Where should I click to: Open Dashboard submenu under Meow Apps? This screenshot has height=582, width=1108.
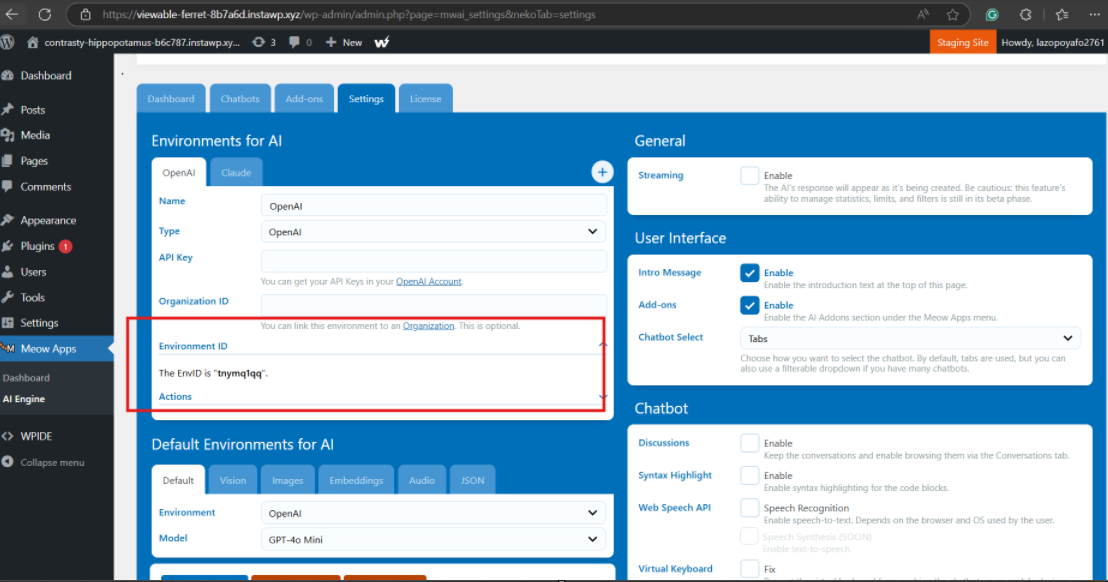click(26, 378)
